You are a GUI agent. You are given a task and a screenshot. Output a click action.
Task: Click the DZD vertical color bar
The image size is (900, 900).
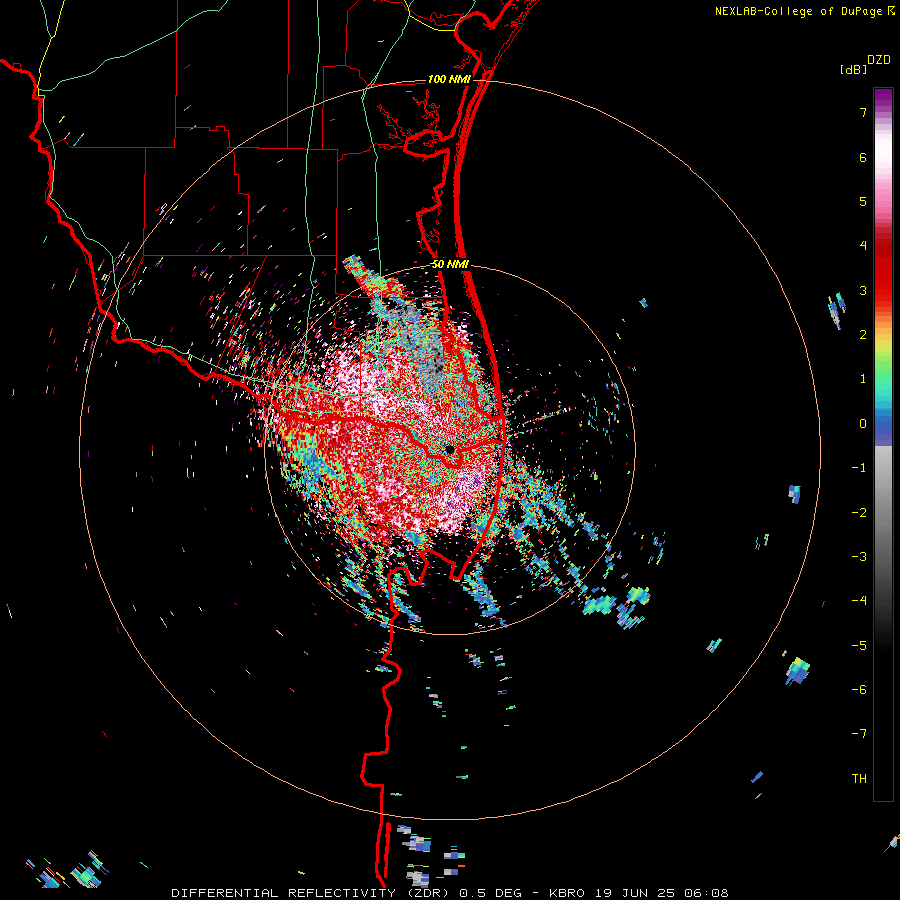tap(883, 444)
